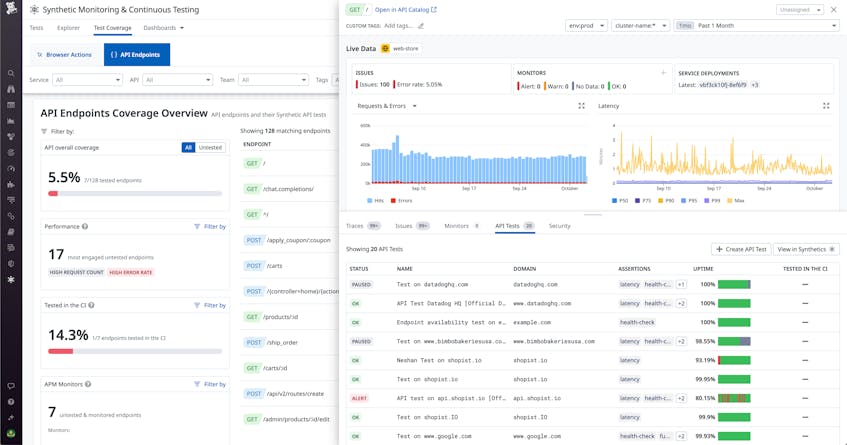Click the Tested in the CI progress bar
This screenshot has width=847, height=445.
(135, 351)
